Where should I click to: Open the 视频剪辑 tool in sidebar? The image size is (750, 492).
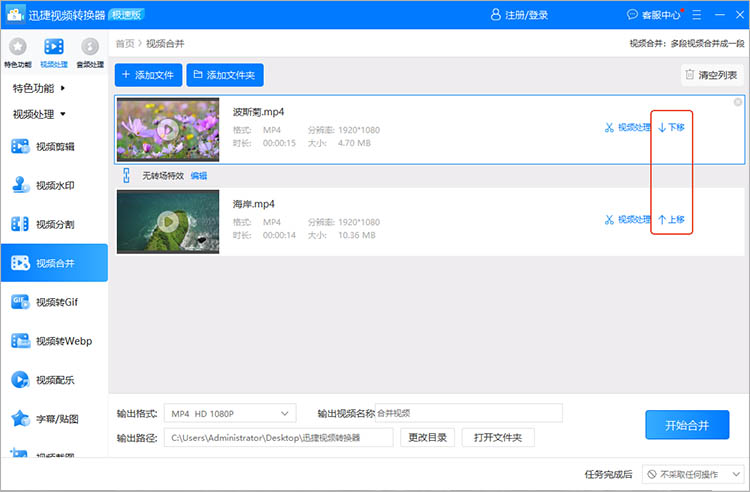pos(54,147)
